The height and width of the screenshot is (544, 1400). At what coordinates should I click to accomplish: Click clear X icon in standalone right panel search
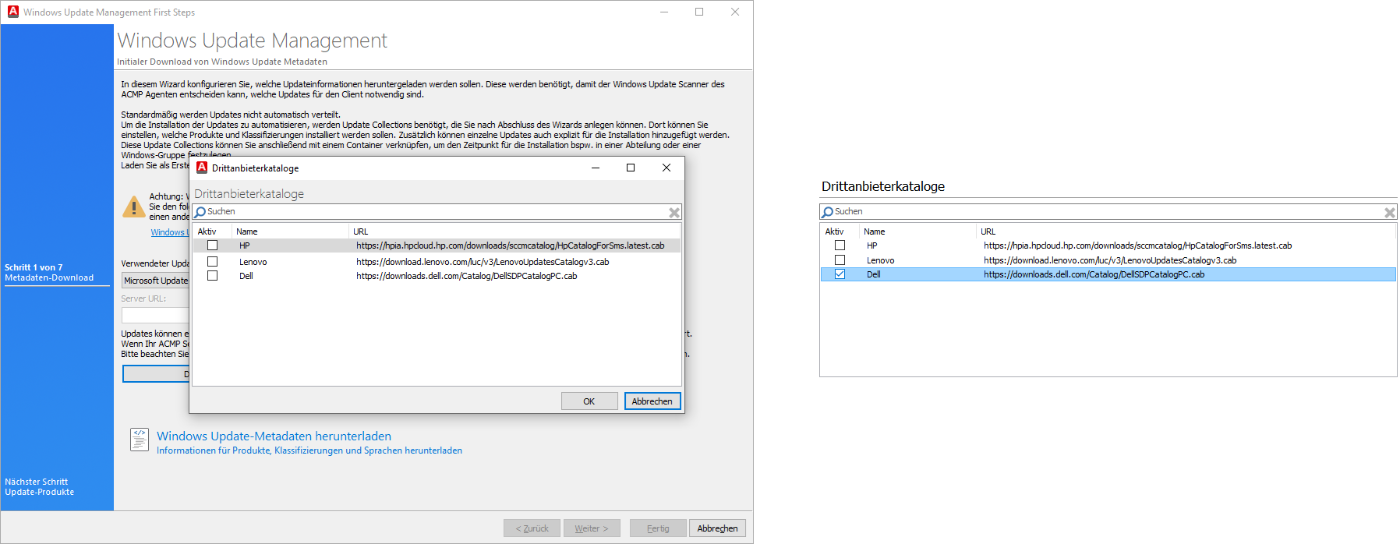(1390, 212)
